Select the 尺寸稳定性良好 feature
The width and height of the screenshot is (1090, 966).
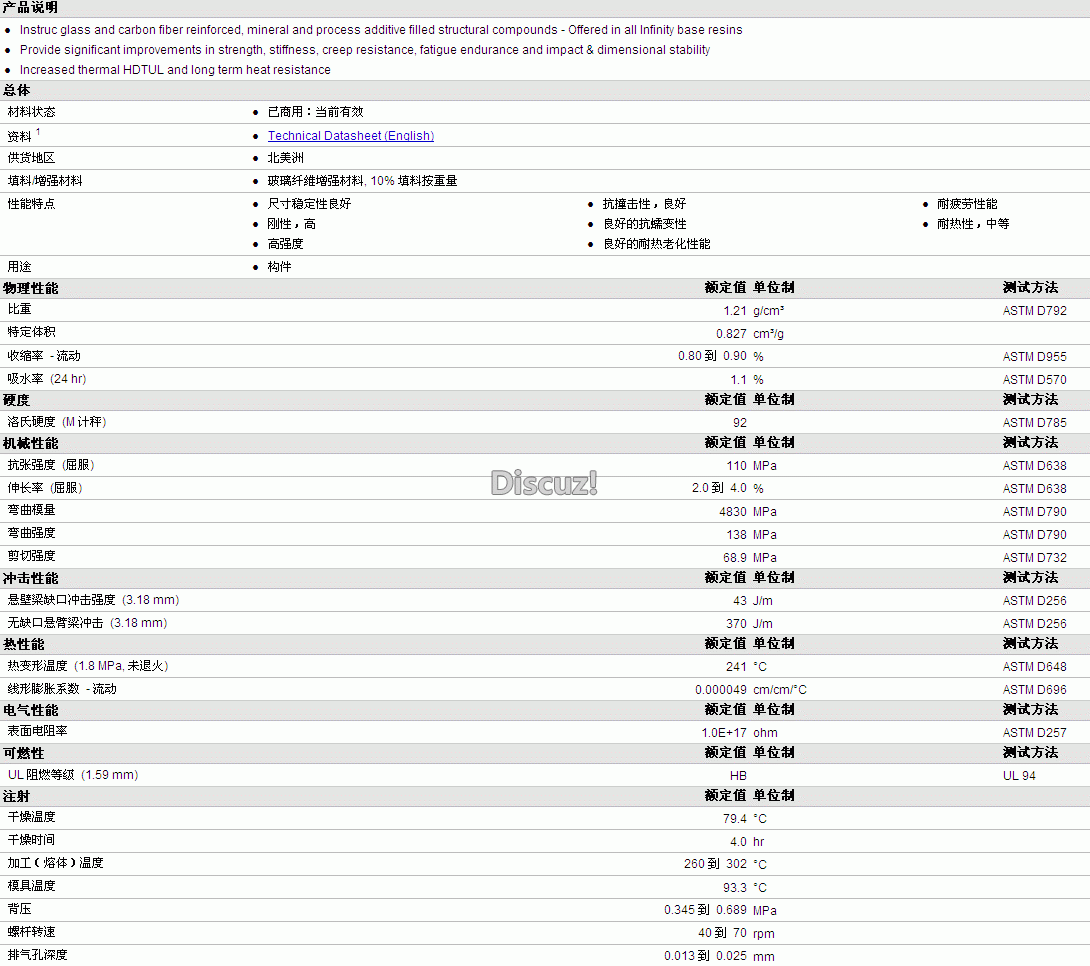(x=309, y=204)
